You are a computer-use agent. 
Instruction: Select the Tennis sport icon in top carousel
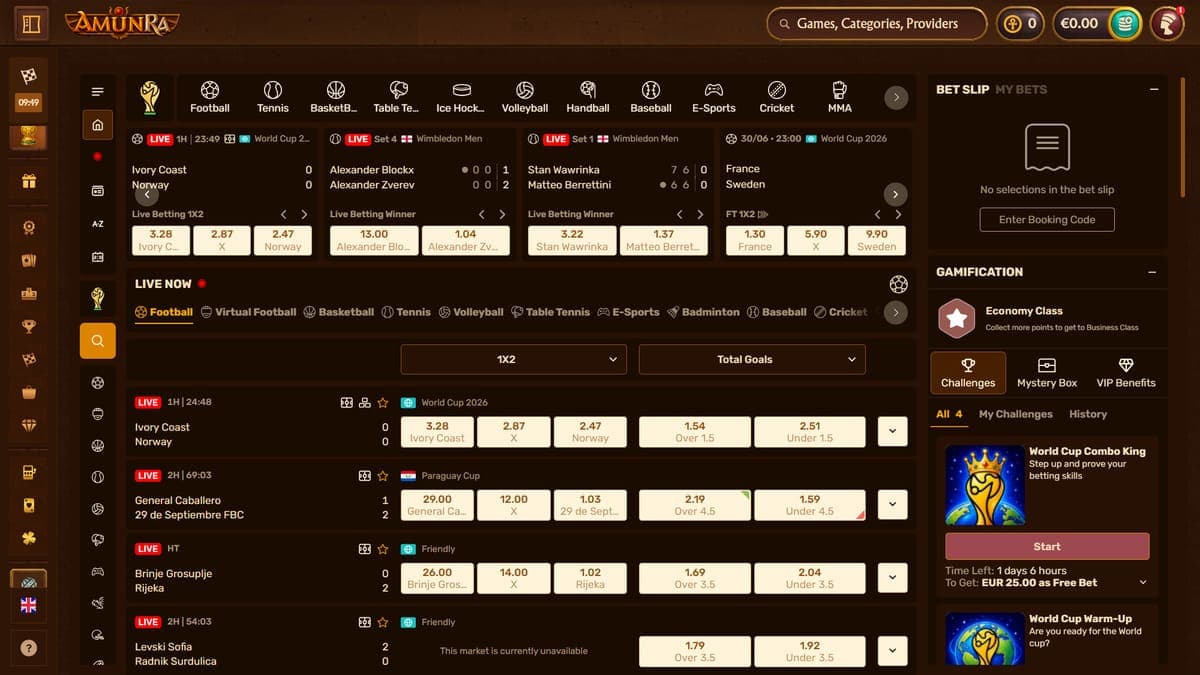[x=273, y=97]
